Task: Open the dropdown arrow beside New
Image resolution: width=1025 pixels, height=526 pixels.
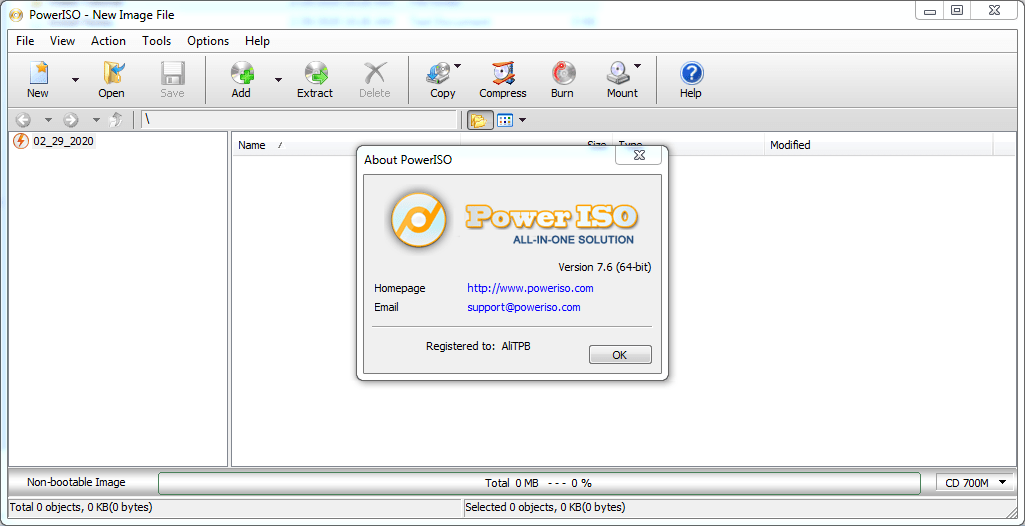Action: pyautogui.click(x=75, y=80)
